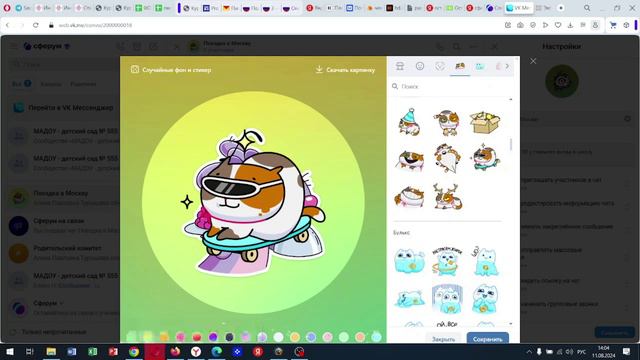The width and height of the screenshot is (640, 360).
Task: Select the peach background swatch
Action: click(360, 337)
